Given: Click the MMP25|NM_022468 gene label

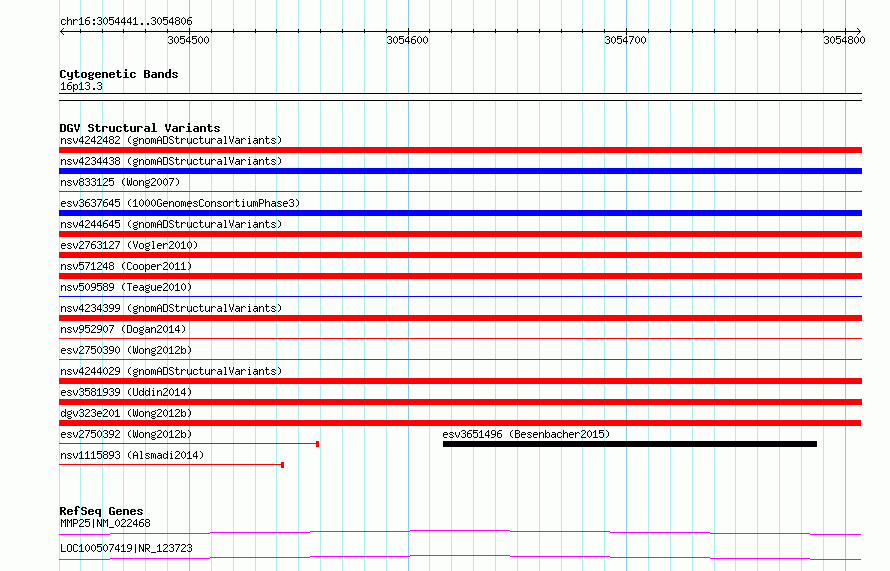Looking at the screenshot, I should tap(105, 523).
